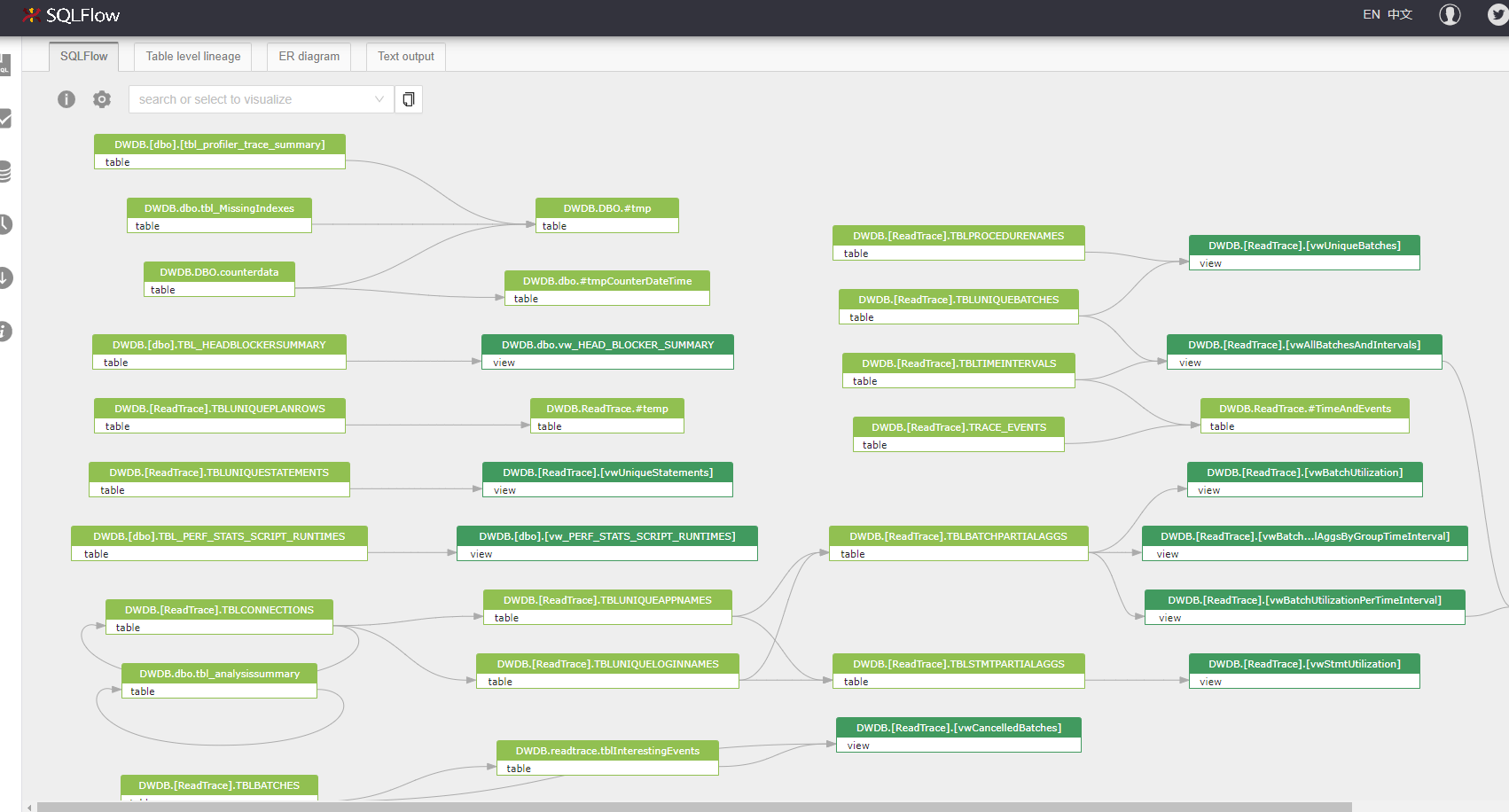Open the user account icon
Viewport: 1509px width, 812px height.
point(1450,15)
